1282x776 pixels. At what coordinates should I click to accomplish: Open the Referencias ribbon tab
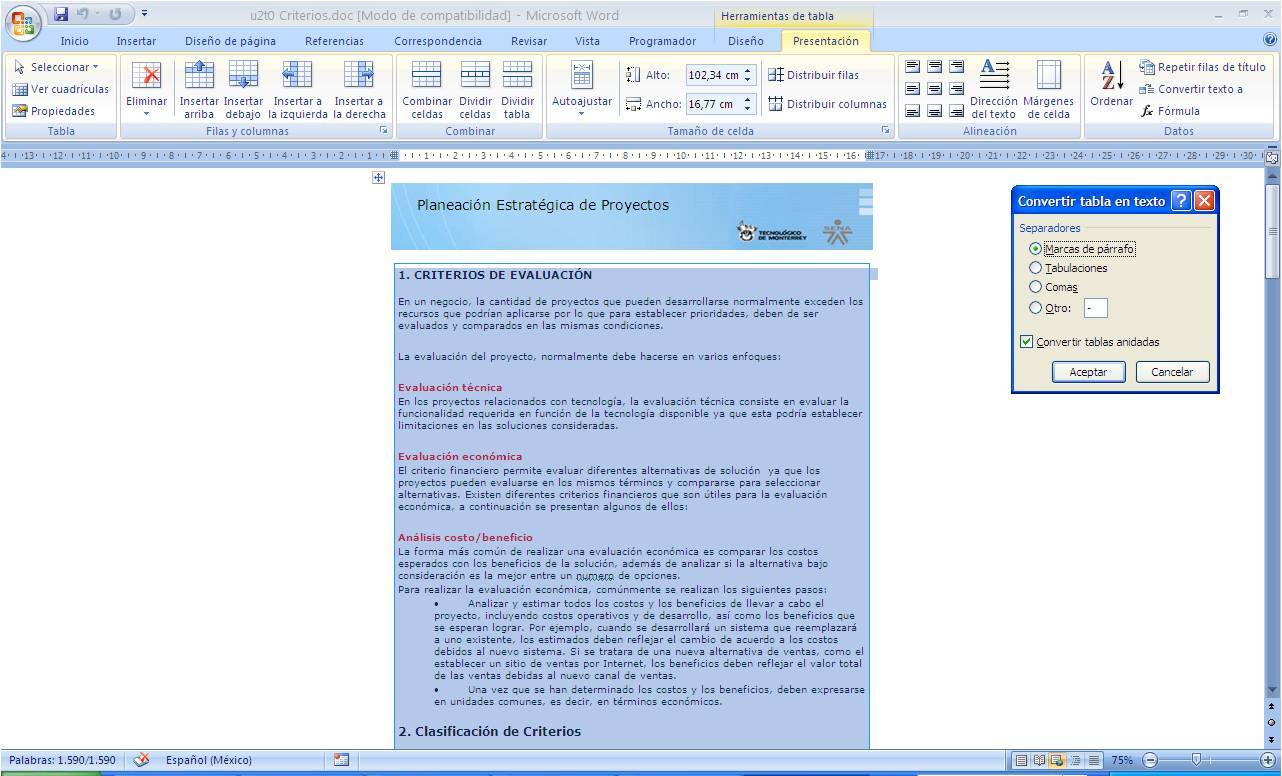pyautogui.click(x=334, y=41)
